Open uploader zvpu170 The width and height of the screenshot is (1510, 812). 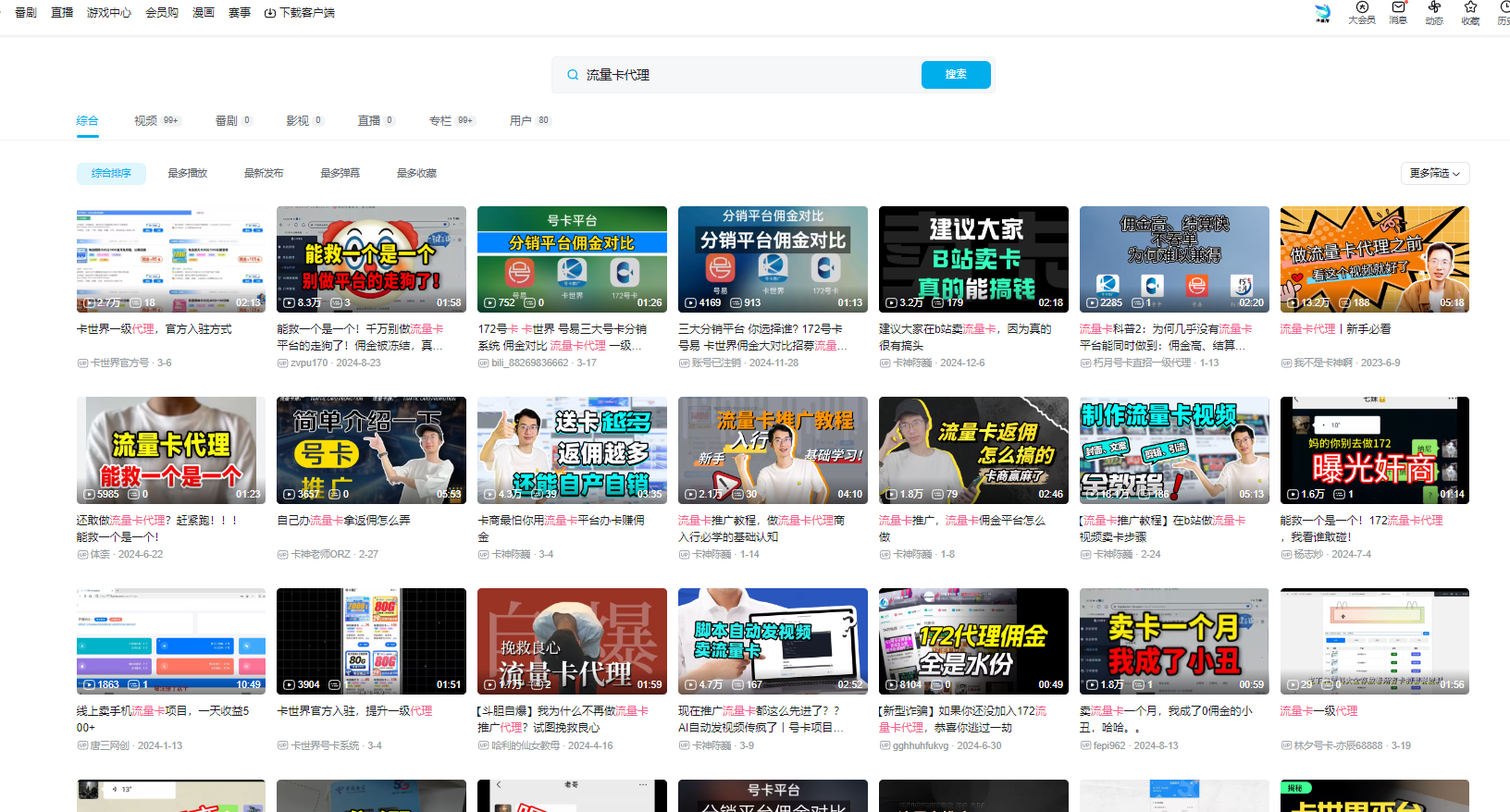click(309, 363)
